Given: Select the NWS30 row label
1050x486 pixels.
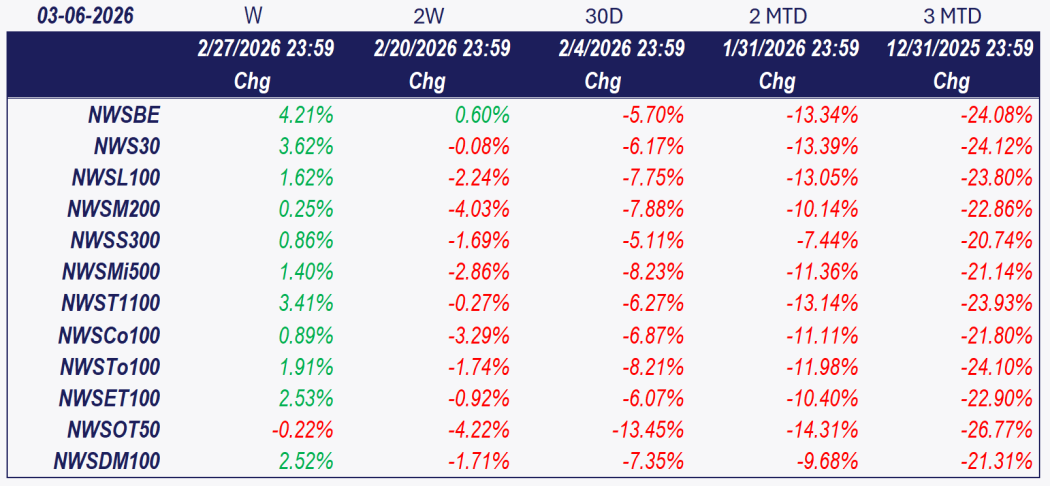Looking at the screenshot, I should point(127,146).
